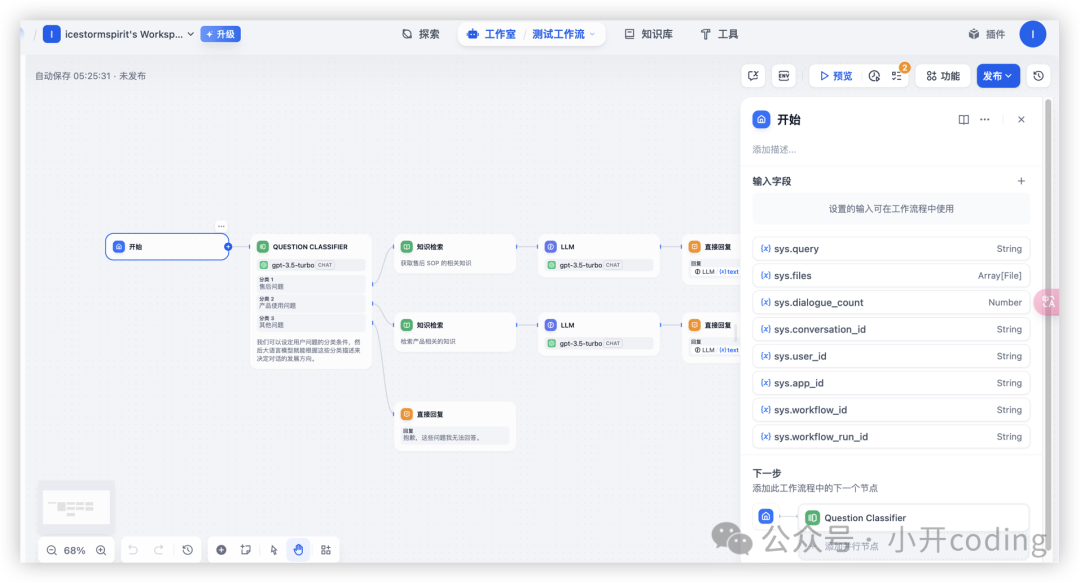Close the 开始 node panel
The image size is (1080, 583).
point(1021,119)
